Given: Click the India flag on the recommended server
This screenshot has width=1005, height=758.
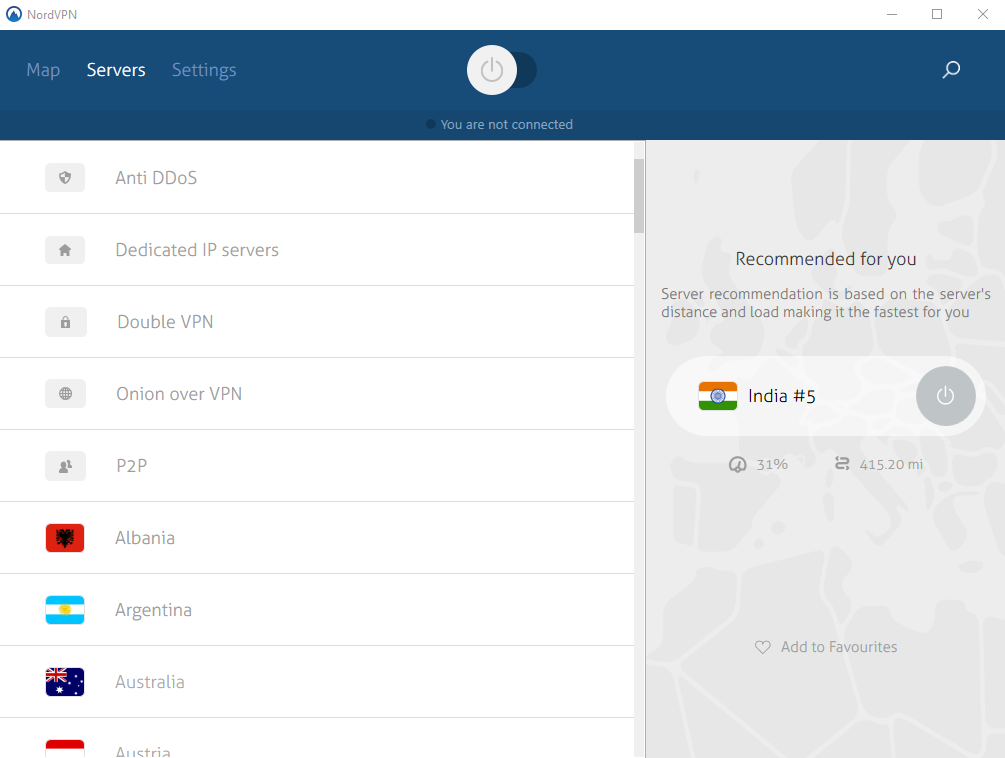Looking at the screenshot, I should [717, 396].
